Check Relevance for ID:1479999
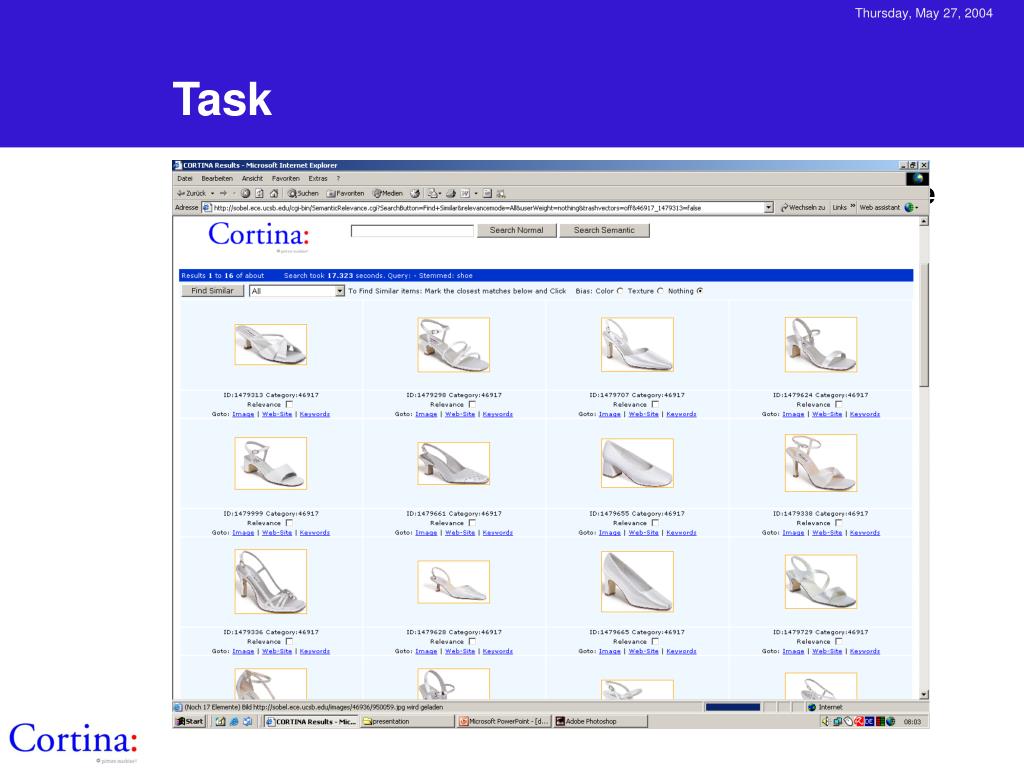The height and width of the screenshot is (768, 1024). coord(289,523)
